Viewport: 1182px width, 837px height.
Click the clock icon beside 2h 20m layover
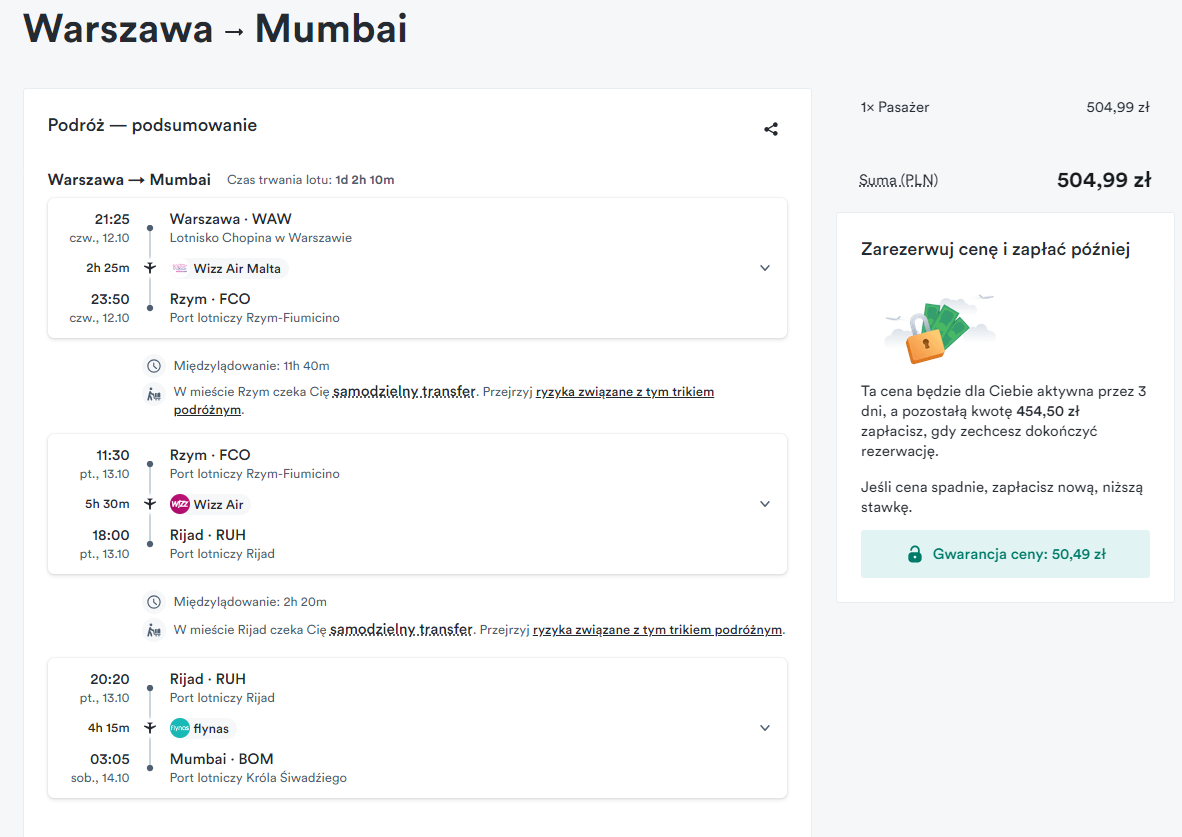(154, 602)
